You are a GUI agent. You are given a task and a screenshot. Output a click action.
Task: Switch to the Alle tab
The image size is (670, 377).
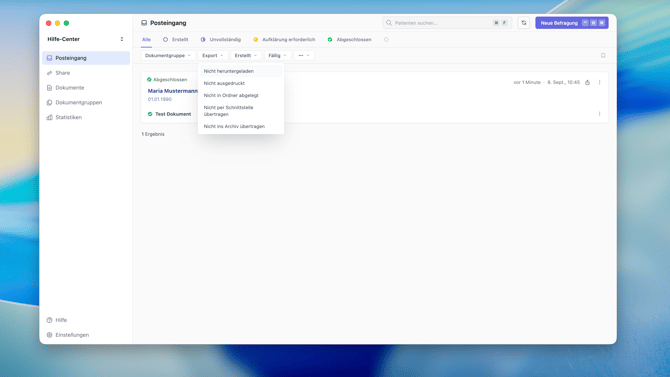click(x=146, y=40)
